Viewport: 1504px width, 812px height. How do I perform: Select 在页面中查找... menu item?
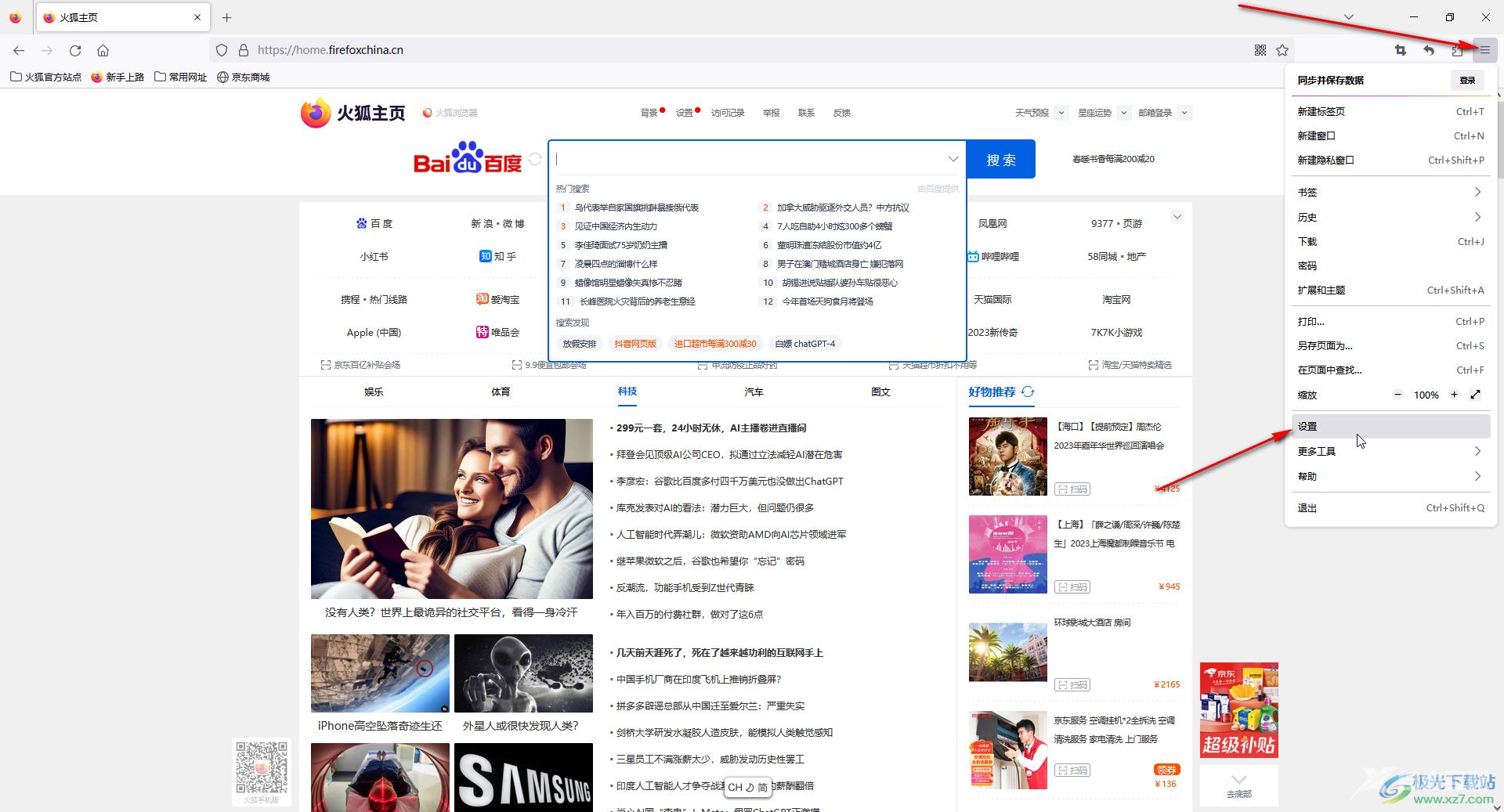pyautogui.click(x=1390, y=370)
